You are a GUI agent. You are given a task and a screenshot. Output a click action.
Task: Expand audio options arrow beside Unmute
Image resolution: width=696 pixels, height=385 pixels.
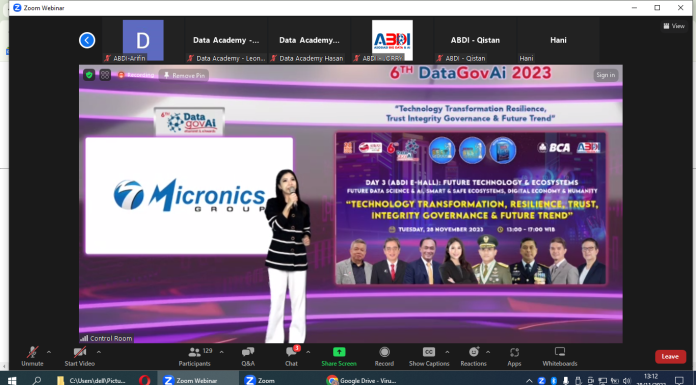pyautogui.click(x=49, y=352)
